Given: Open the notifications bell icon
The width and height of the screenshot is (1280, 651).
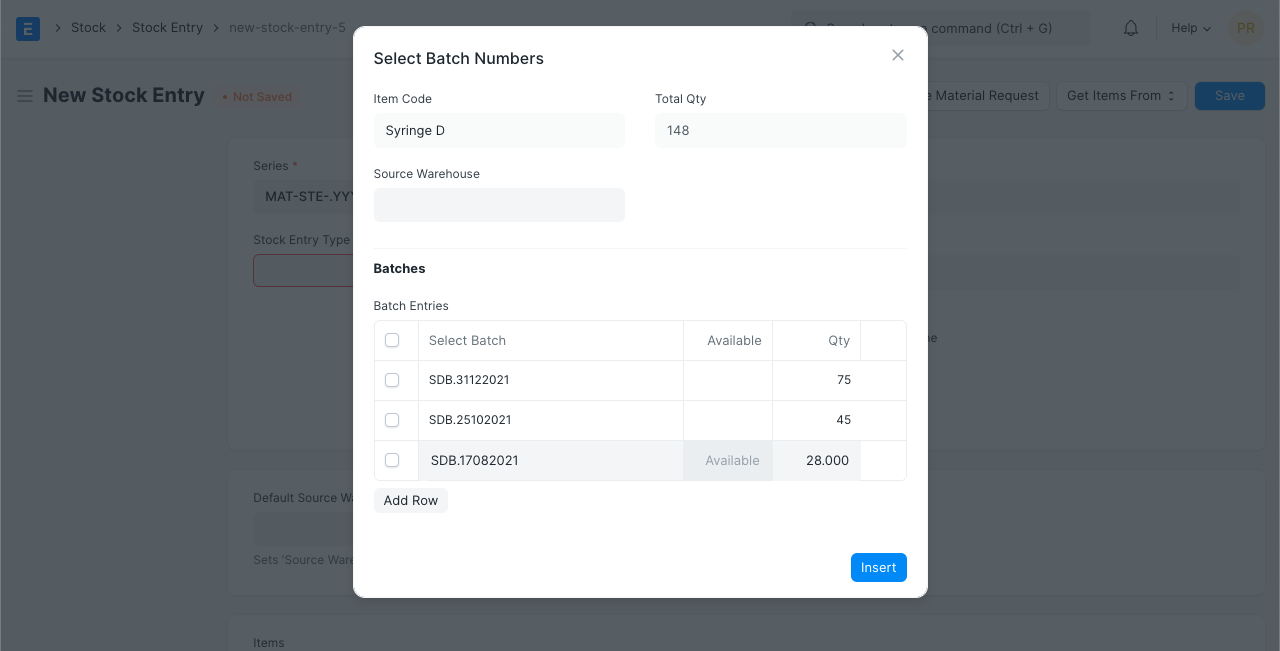Looking at the screenshot, I should click(1131, 28).
